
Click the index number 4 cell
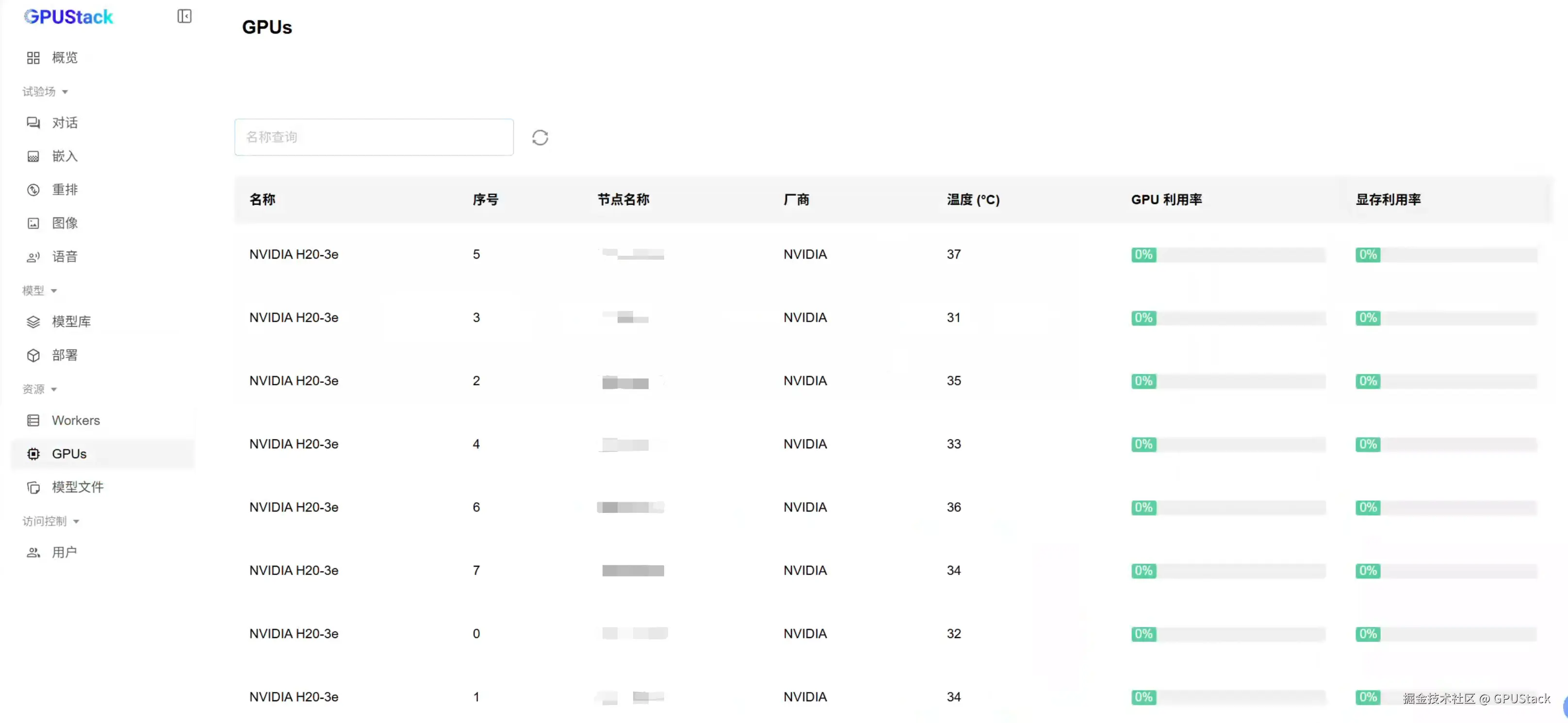(476, 444)
